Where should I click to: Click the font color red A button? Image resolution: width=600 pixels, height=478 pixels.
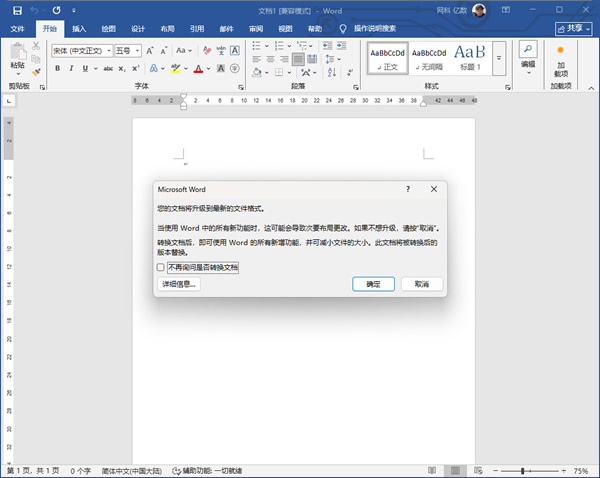pos(198,69)
